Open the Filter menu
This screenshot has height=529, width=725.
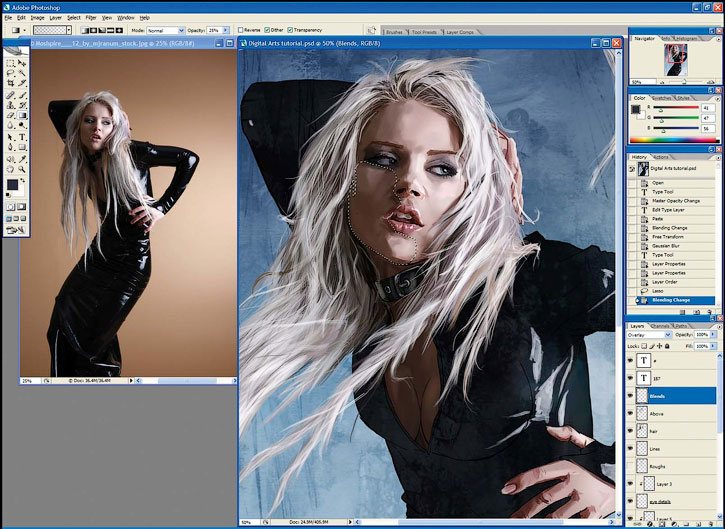click(91, 18)
